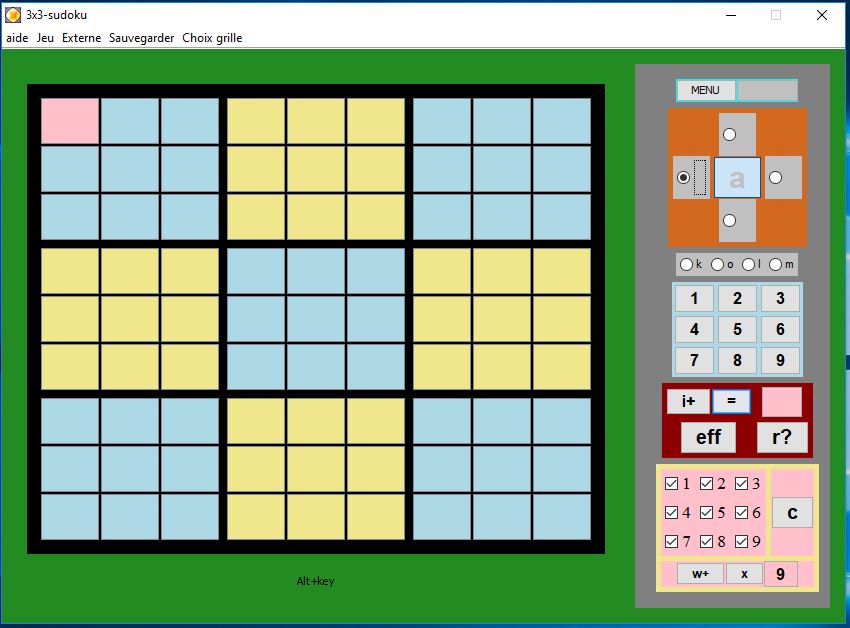Activate the = tool
Image resolution: width=850 pixels, height=628 pixels.
click(731, 401)
